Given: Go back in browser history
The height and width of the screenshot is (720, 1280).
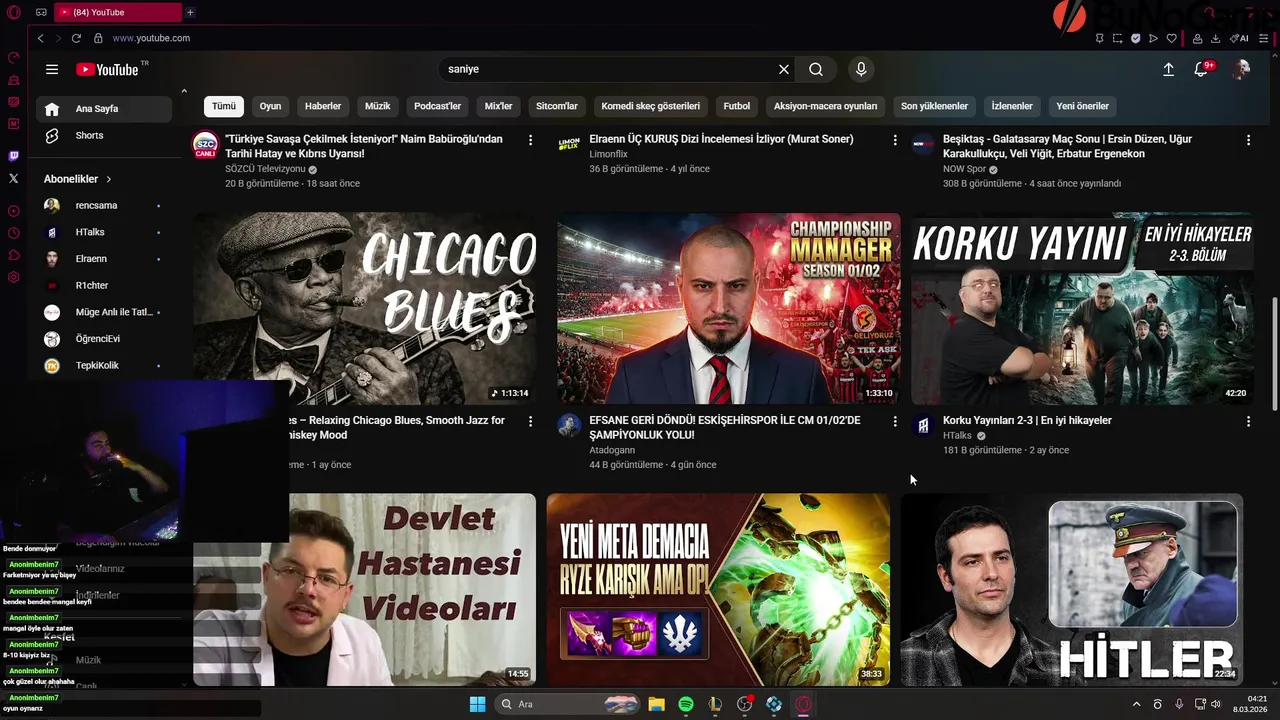Looking at the screenshot, I should click(40, 38).
